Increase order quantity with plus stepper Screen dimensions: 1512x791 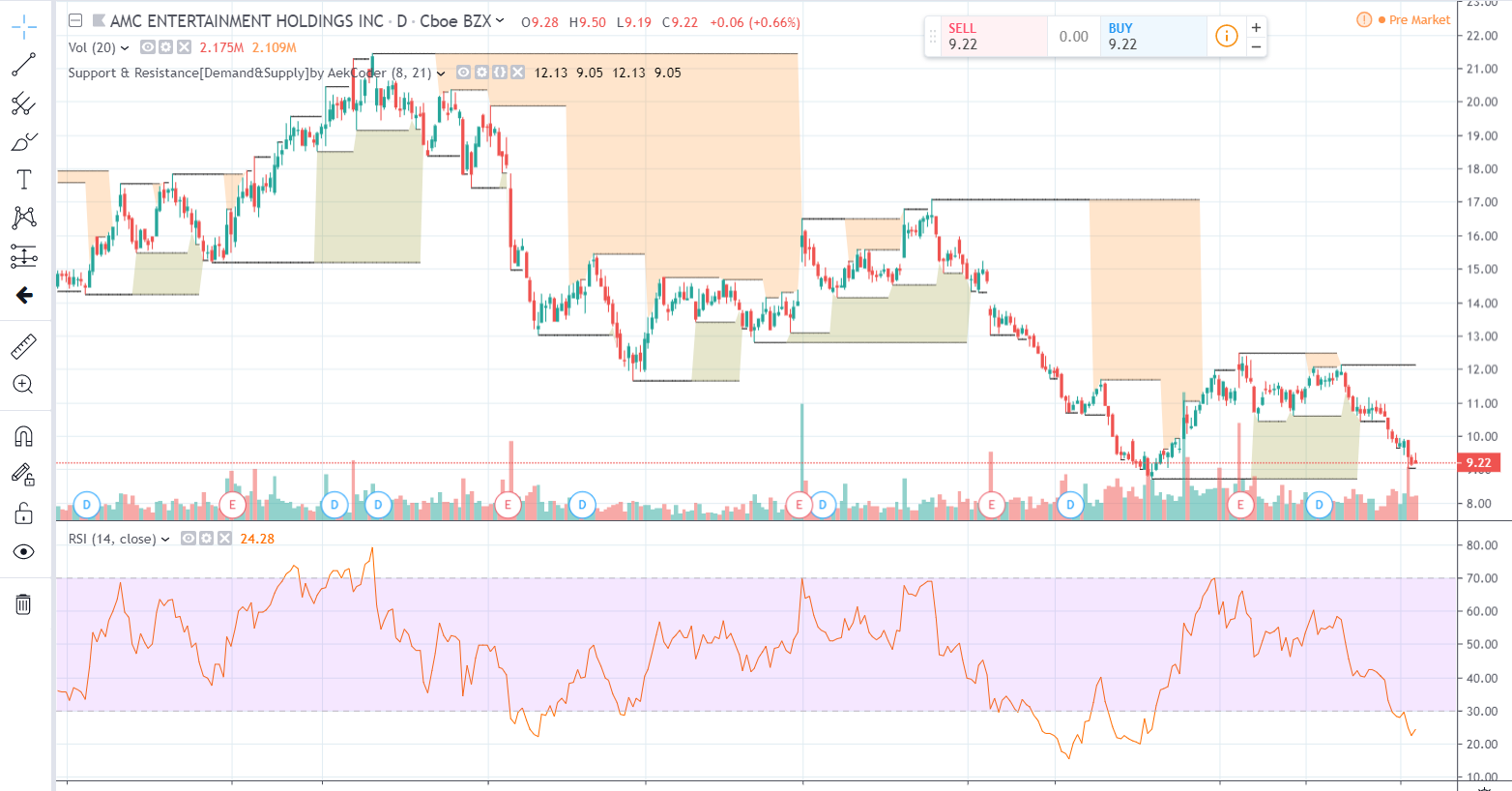1256,28
